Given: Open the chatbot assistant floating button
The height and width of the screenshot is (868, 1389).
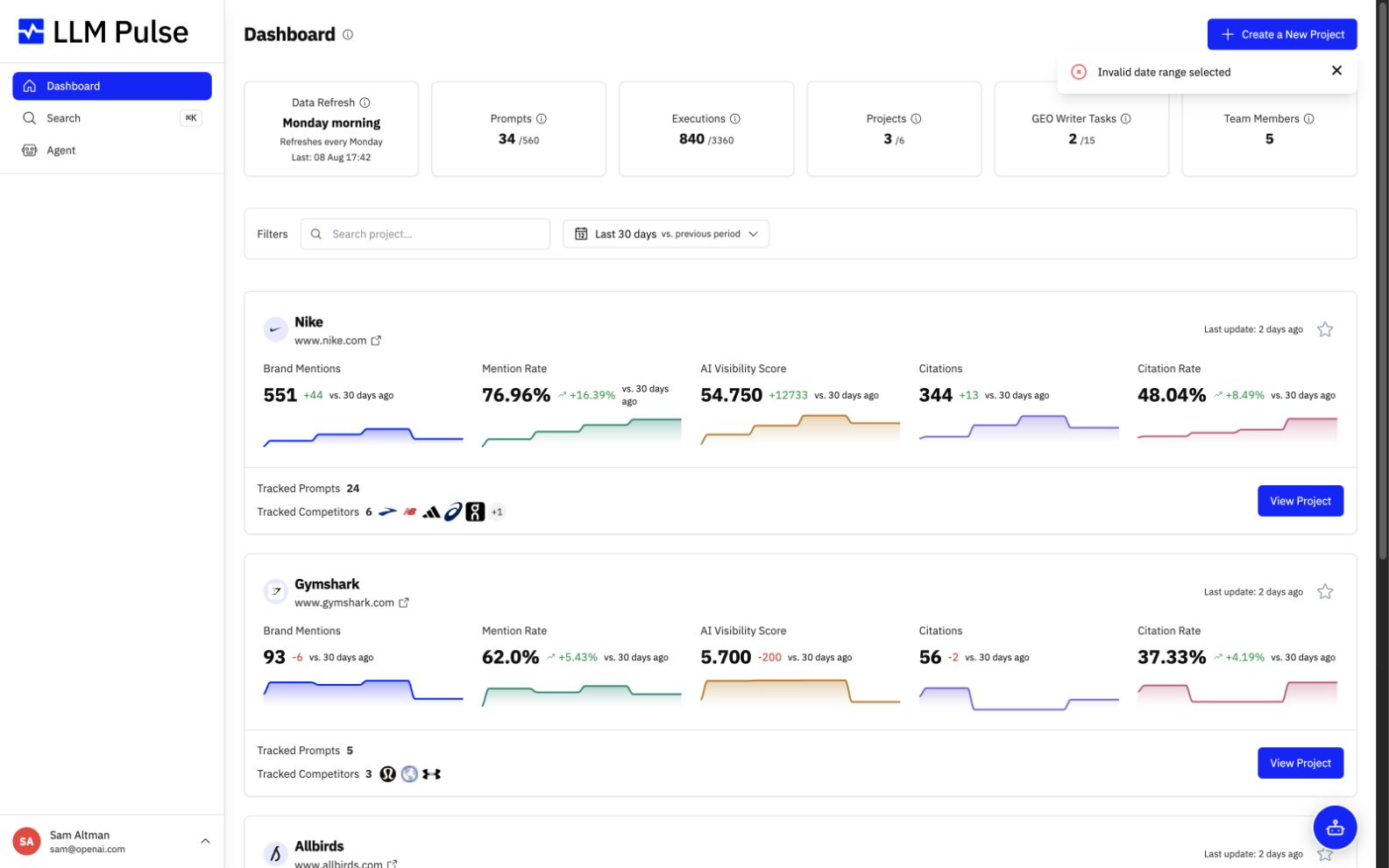Looking at the screenshot, I should click(x=1334, y=827).
